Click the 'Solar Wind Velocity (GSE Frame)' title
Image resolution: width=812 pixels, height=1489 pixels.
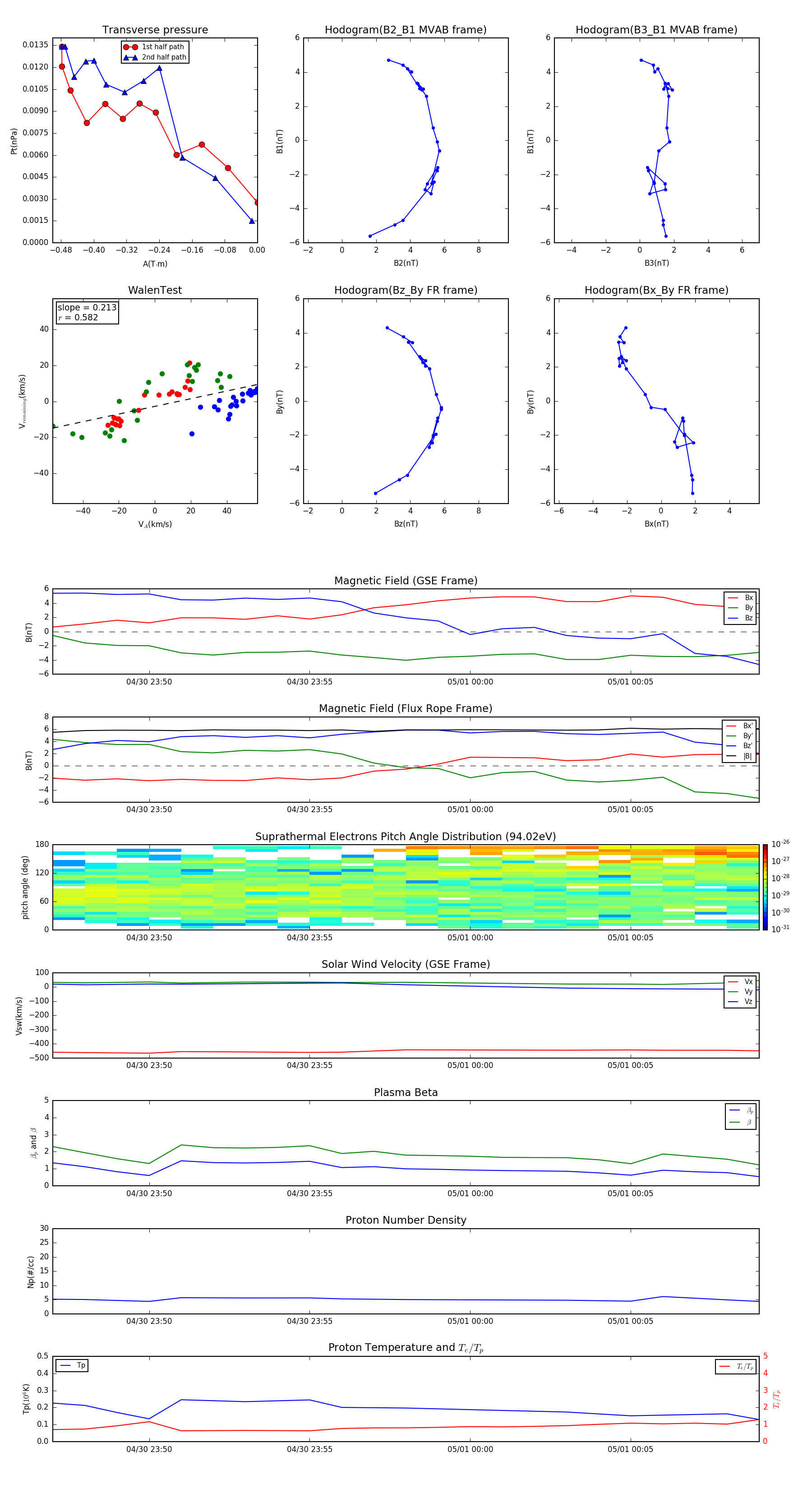click(x=406, y=964)
